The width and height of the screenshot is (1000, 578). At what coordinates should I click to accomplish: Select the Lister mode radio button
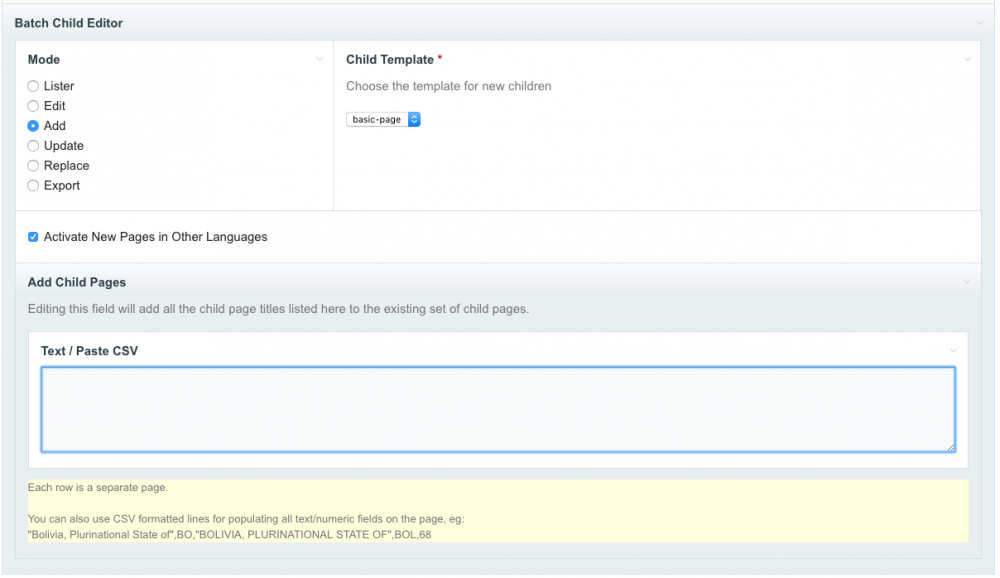[33, 87]
